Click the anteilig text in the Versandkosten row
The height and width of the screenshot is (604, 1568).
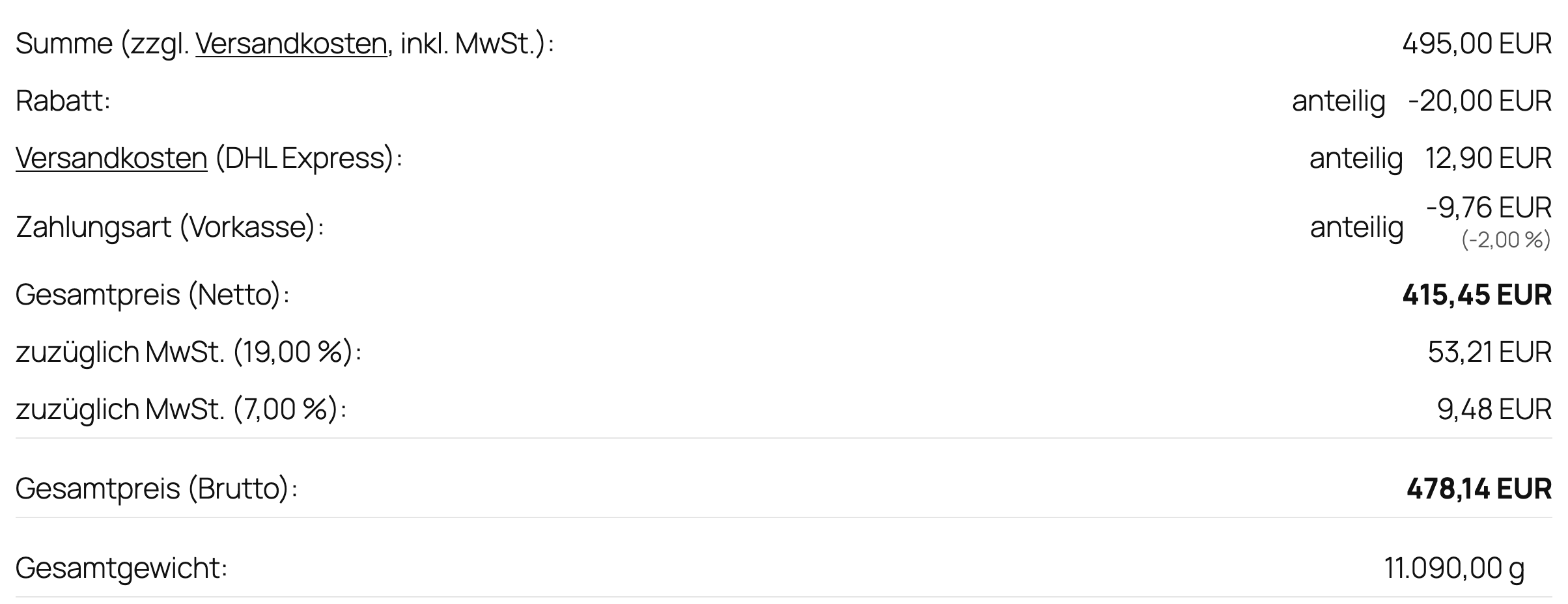pos(1356,158)
